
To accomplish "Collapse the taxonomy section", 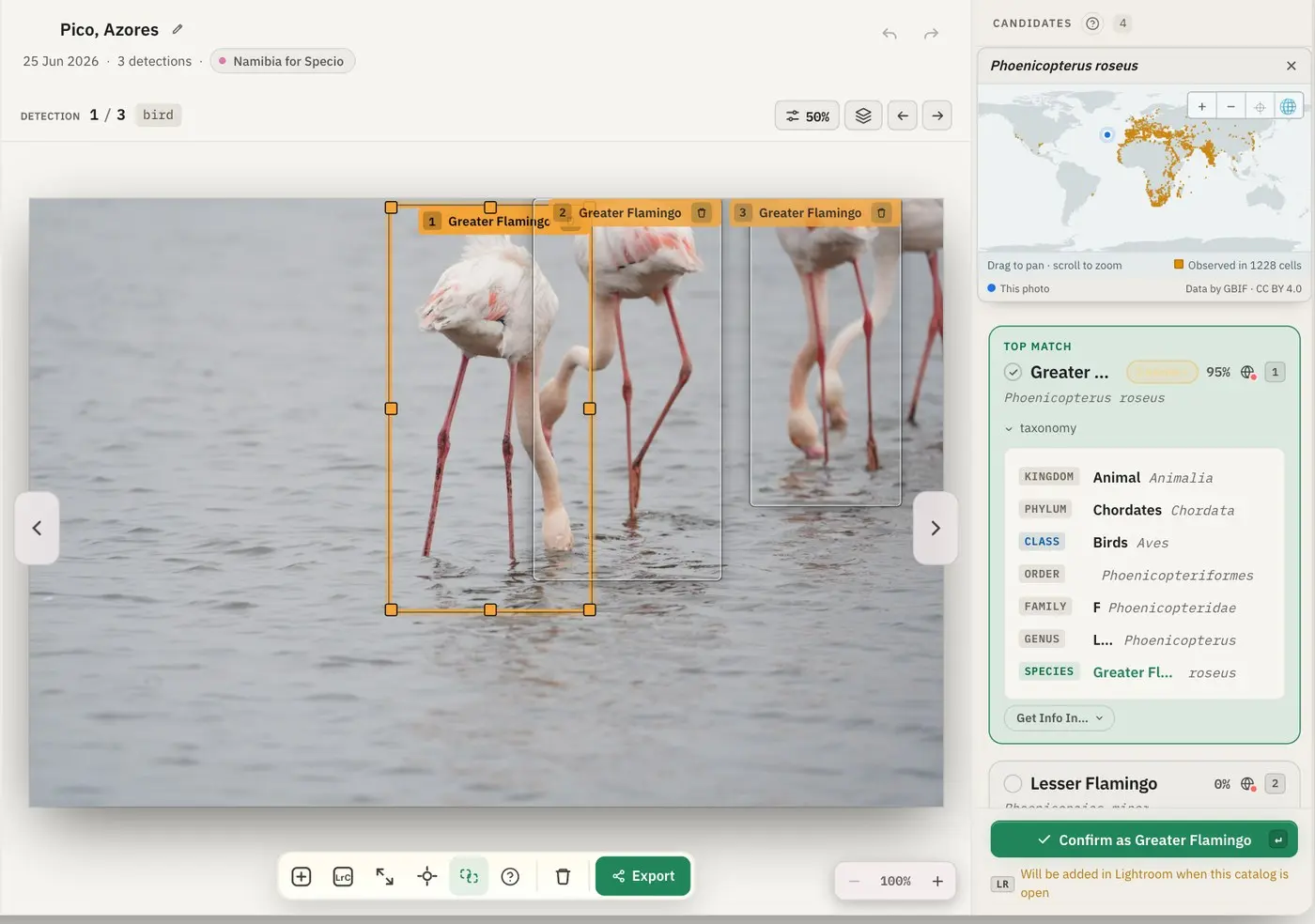I will coord(1041,428).
